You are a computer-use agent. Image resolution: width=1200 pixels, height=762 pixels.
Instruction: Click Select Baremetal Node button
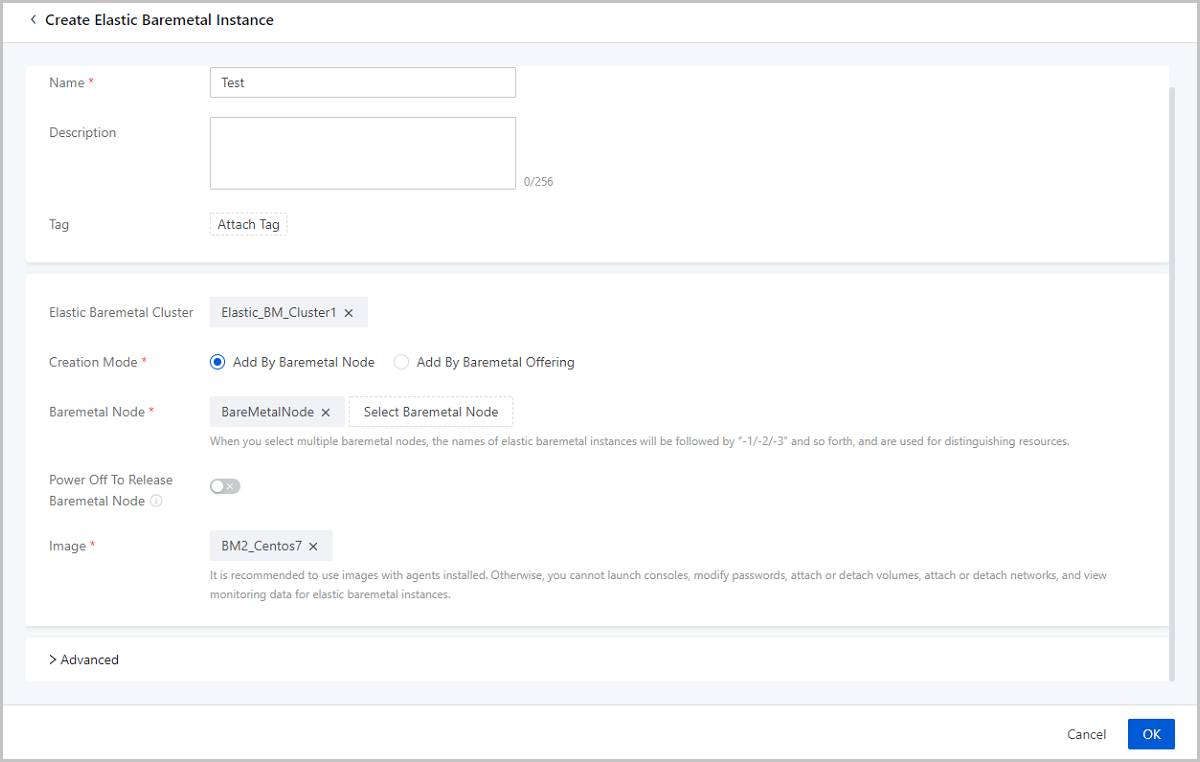(430, 412)
